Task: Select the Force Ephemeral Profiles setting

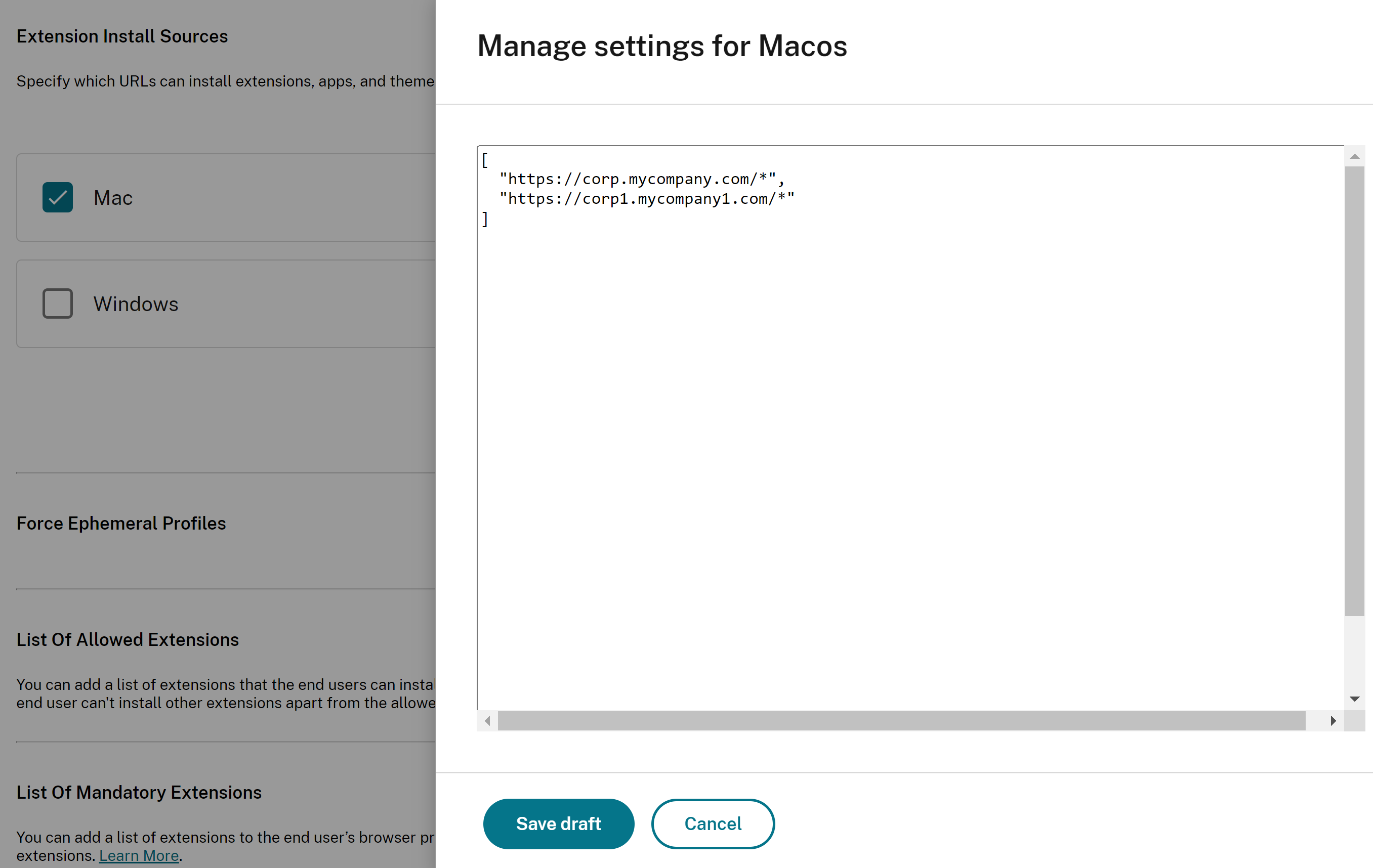Action: point(121,523)
